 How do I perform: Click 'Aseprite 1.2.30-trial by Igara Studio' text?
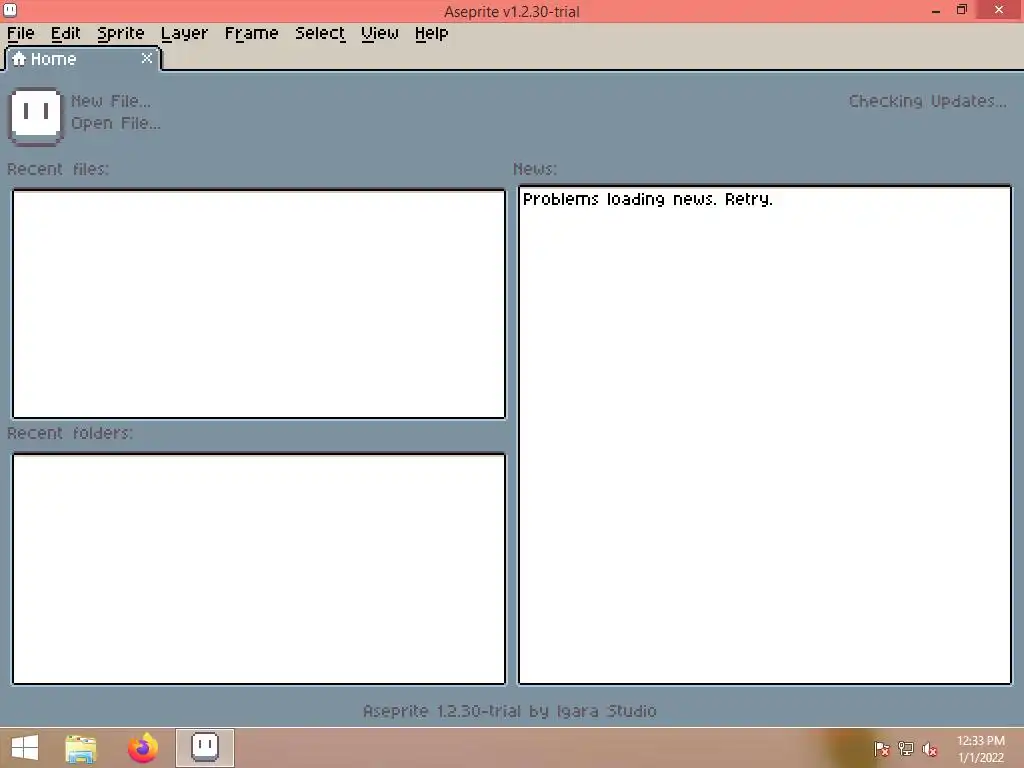pos(509,711)
